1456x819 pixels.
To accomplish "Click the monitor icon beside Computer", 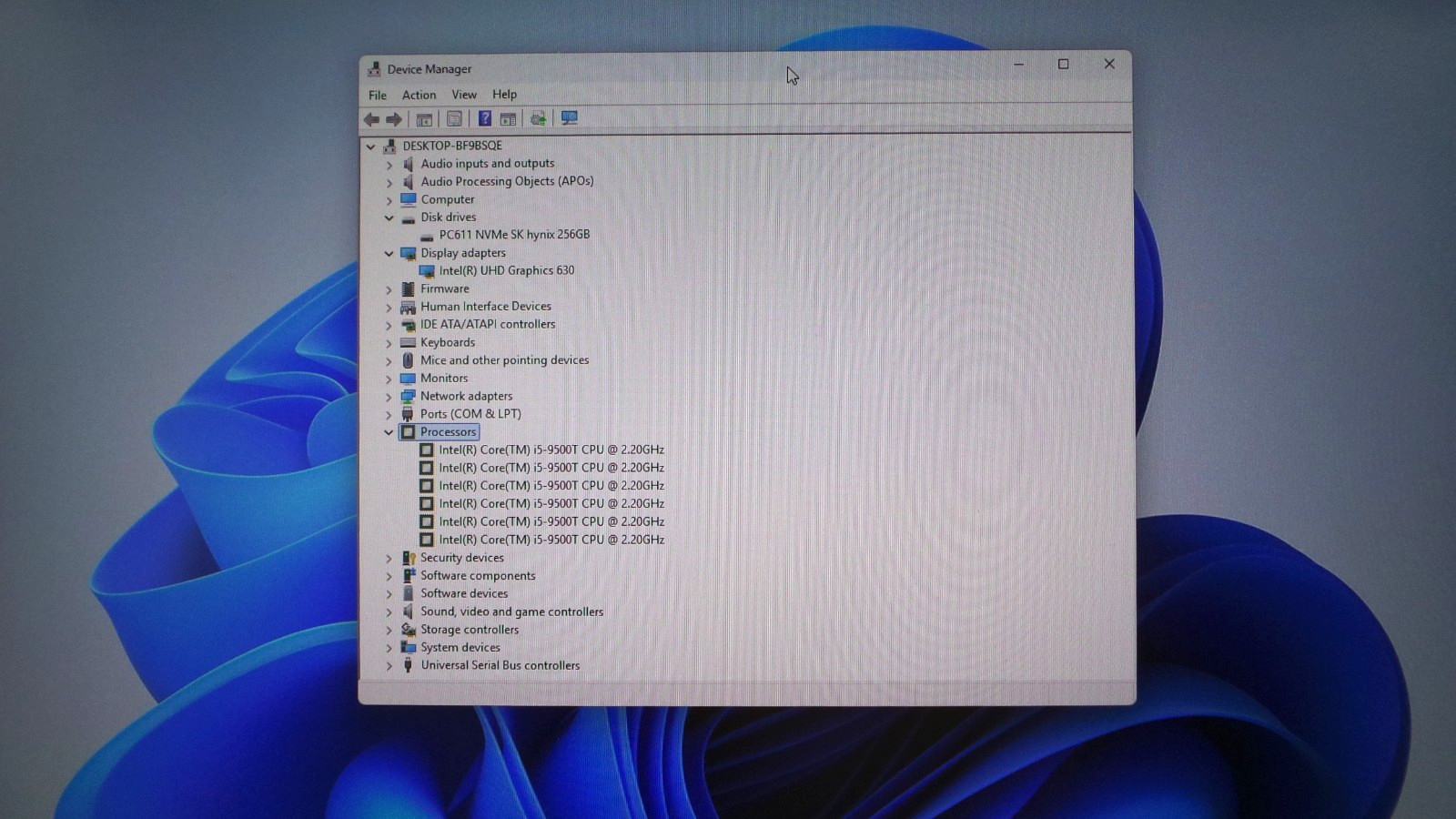I will pos(408,199).
